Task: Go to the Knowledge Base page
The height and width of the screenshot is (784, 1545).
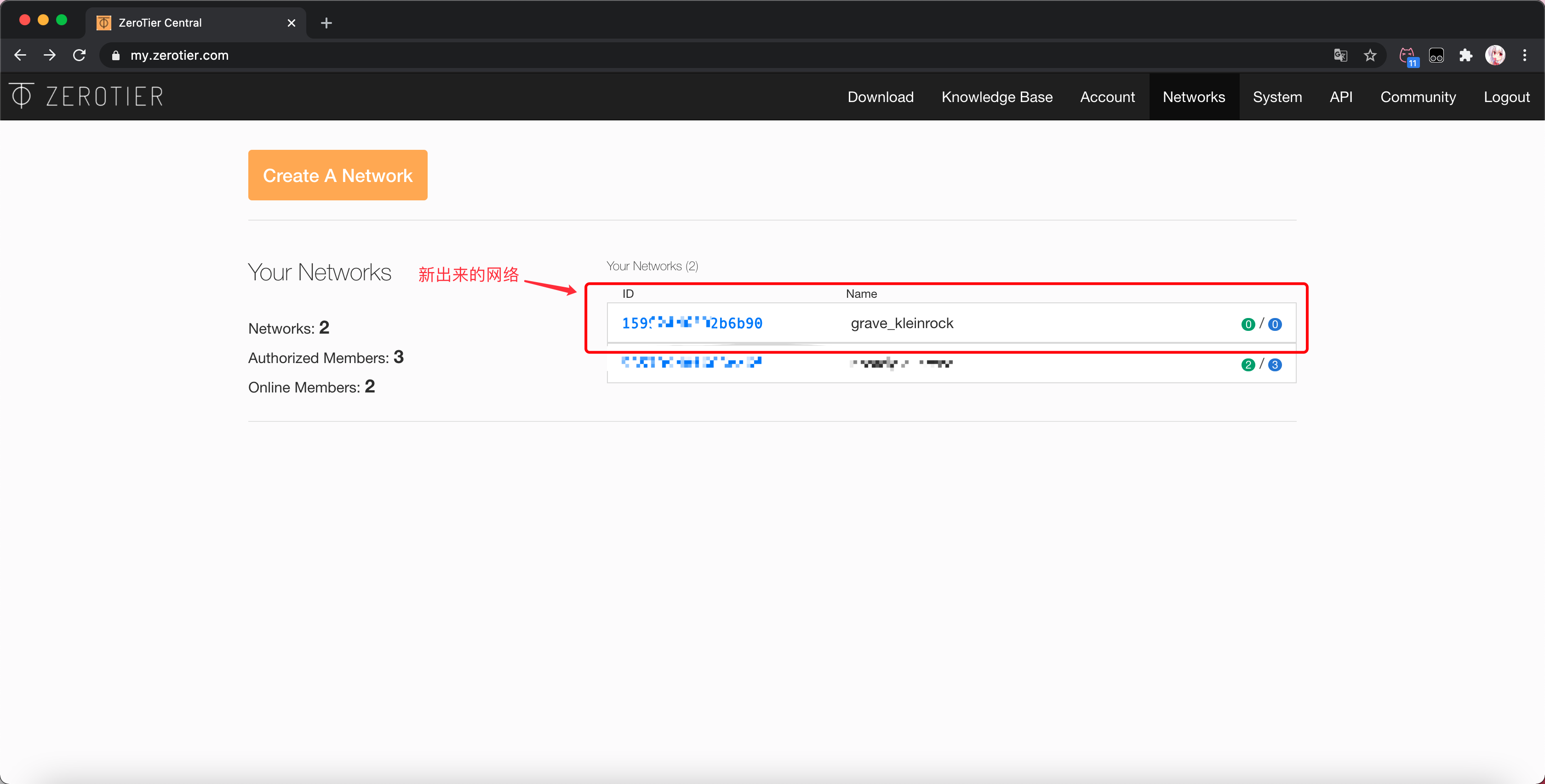Action: click(x=996, y=97)
